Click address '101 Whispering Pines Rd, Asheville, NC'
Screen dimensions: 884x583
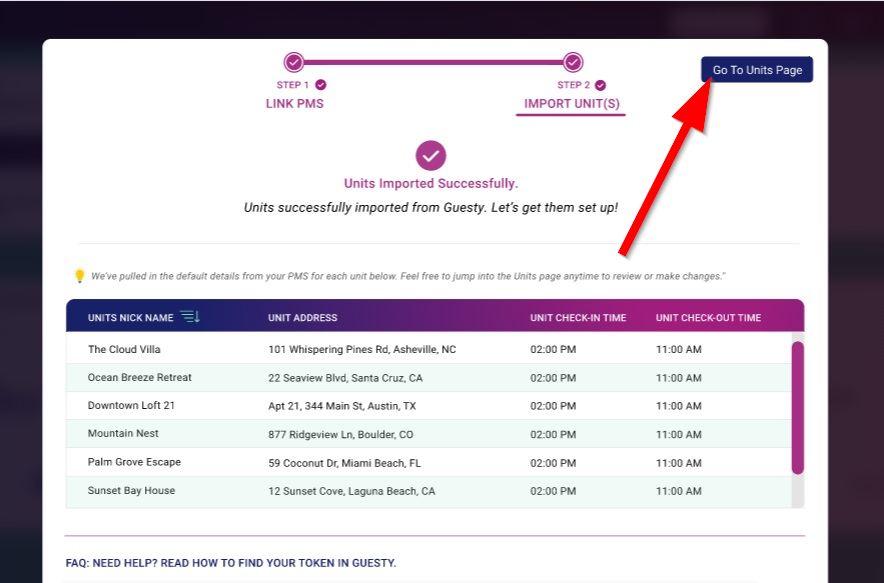pyautogui.click(x=362, y=350)
